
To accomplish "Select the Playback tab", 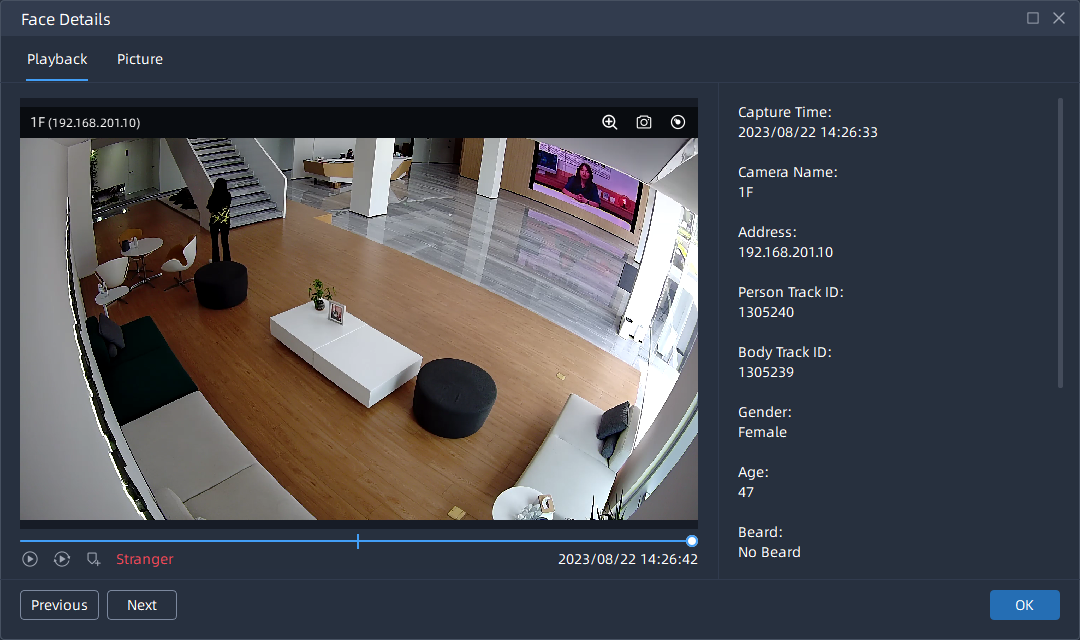I will [57, 59].
